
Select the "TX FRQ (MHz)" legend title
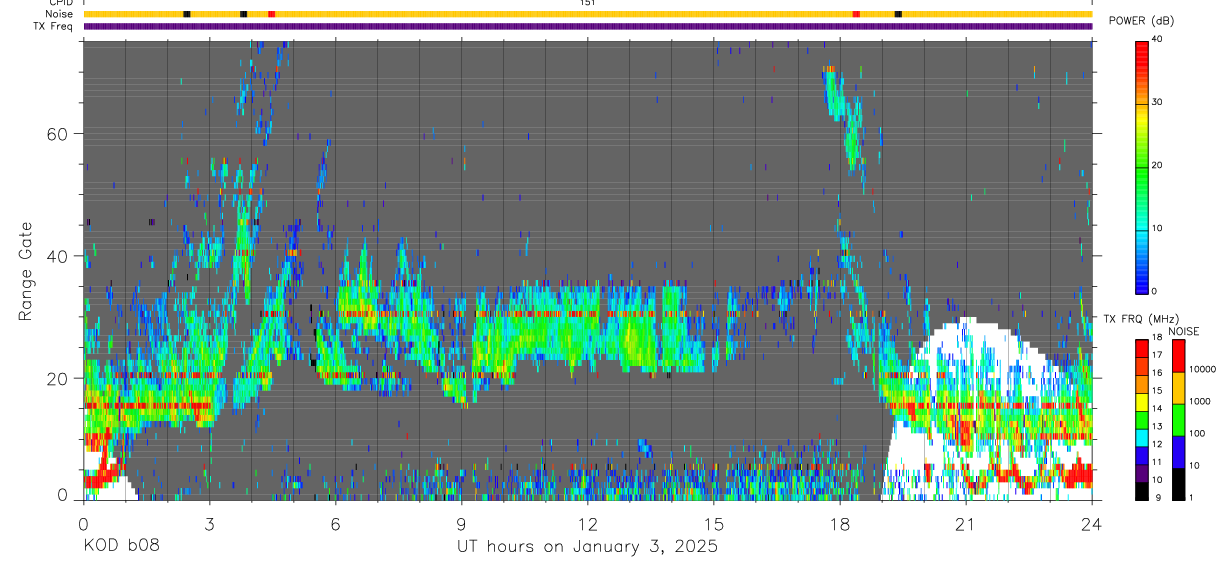1143,318
